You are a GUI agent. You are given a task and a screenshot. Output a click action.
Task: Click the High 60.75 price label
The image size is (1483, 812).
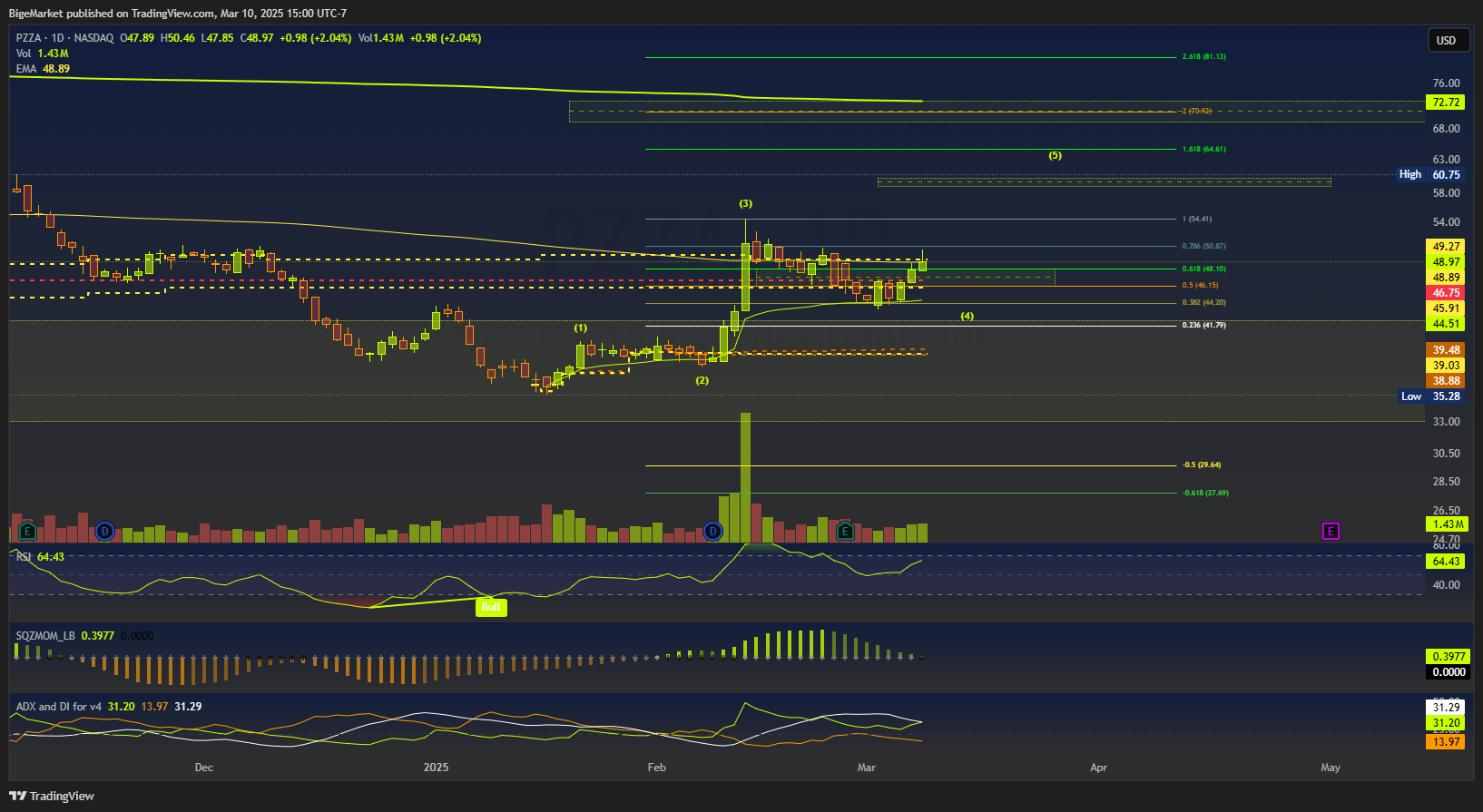(1431, 174)
